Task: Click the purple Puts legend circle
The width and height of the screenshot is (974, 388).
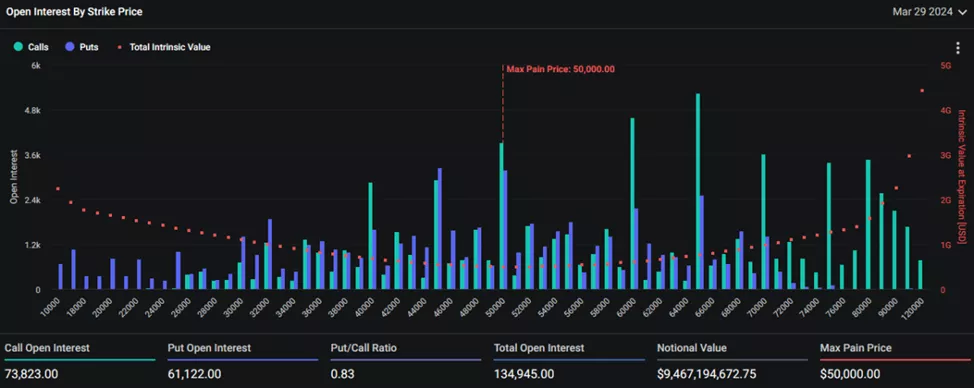Action: [69, 47]
